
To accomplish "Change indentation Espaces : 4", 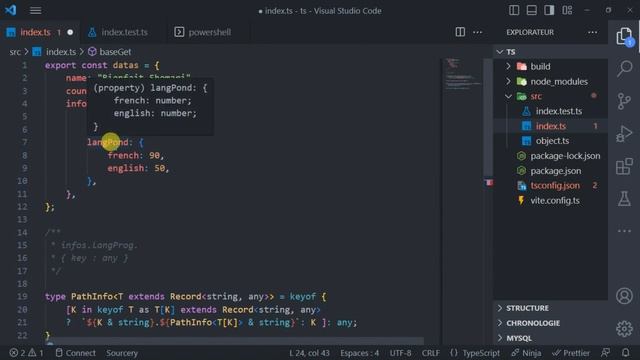I will pos(359,353).
